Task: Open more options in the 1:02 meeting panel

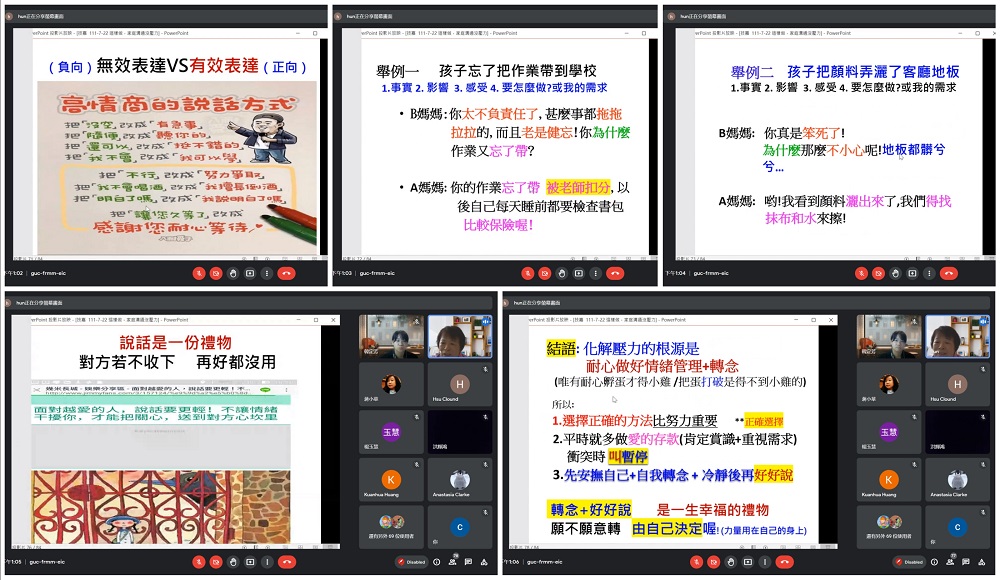Action: [x=267, y=273]
